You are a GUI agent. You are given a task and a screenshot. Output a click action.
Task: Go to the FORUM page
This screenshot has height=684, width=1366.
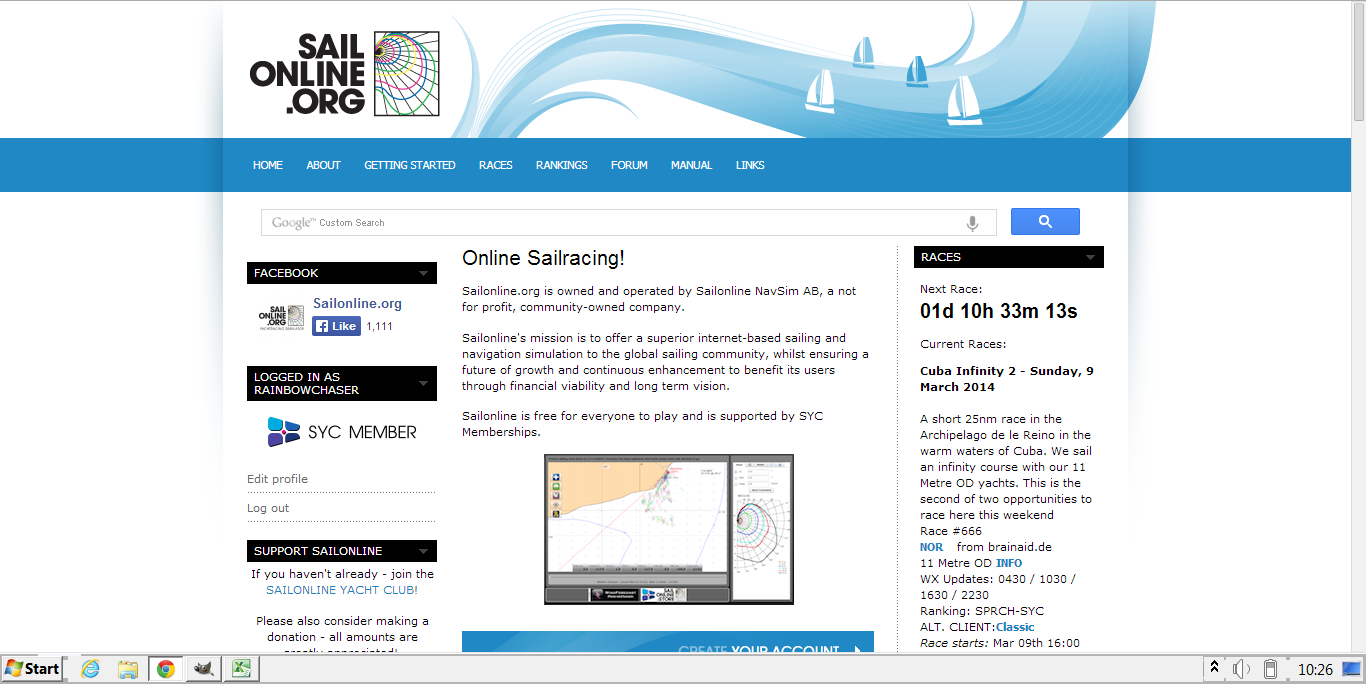[630, 165]
